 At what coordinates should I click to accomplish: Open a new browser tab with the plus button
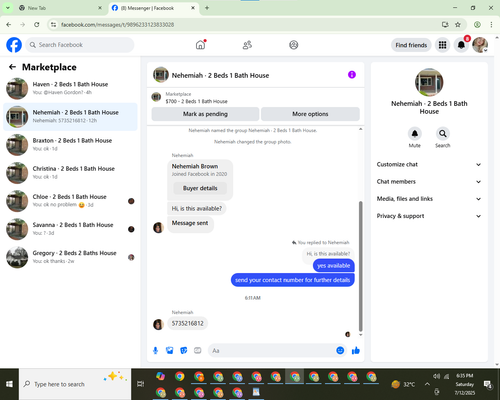coord(207,8)
